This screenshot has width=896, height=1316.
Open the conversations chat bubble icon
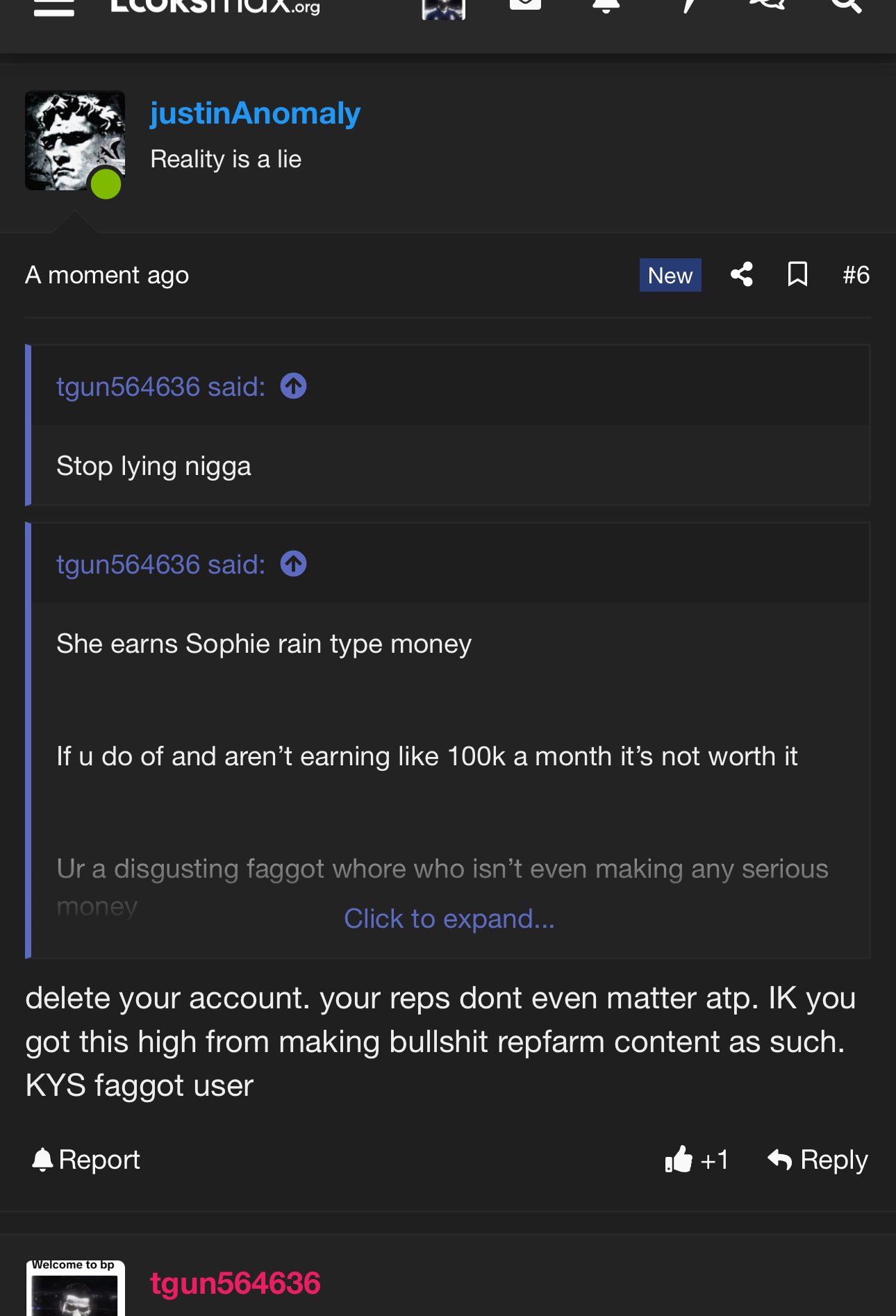click(x=767, y=5)
